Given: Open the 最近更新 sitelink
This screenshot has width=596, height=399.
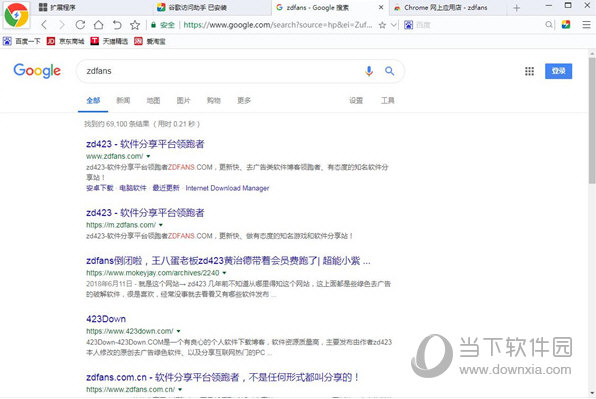Looking at the screenshot, I should 166,188.
